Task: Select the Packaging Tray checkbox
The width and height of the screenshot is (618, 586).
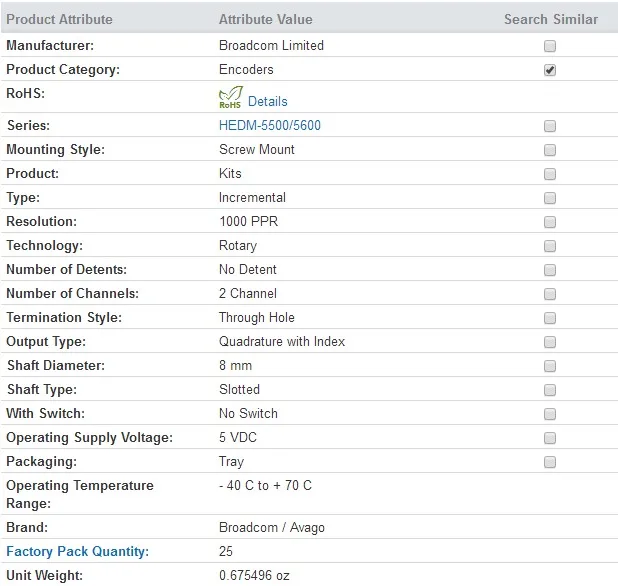Action: click(x=550, y=462)
